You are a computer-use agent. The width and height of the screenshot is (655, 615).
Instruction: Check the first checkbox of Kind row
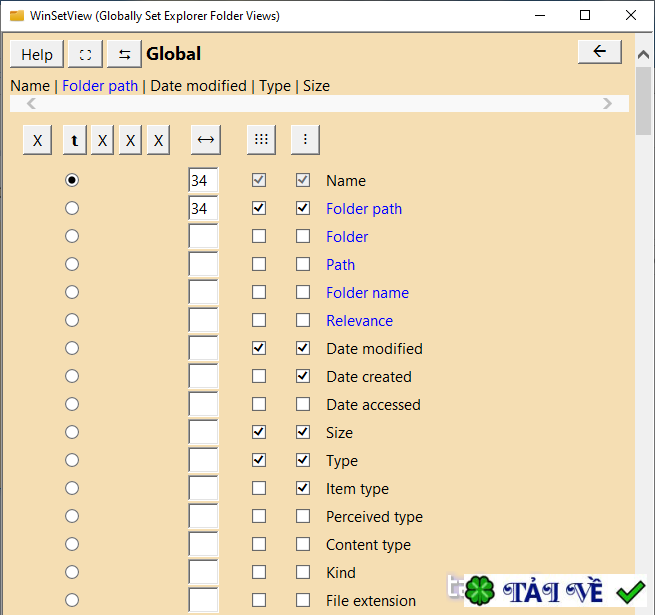click(259, 572)
